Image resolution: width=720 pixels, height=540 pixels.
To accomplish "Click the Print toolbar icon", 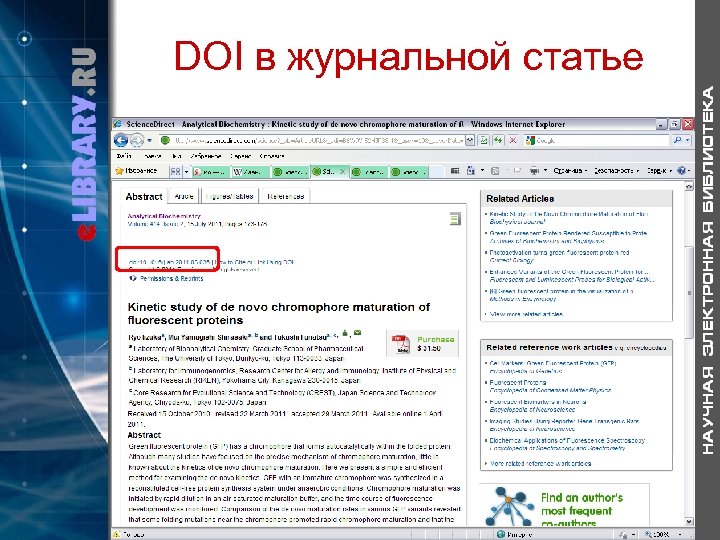I will click(534, 171).
